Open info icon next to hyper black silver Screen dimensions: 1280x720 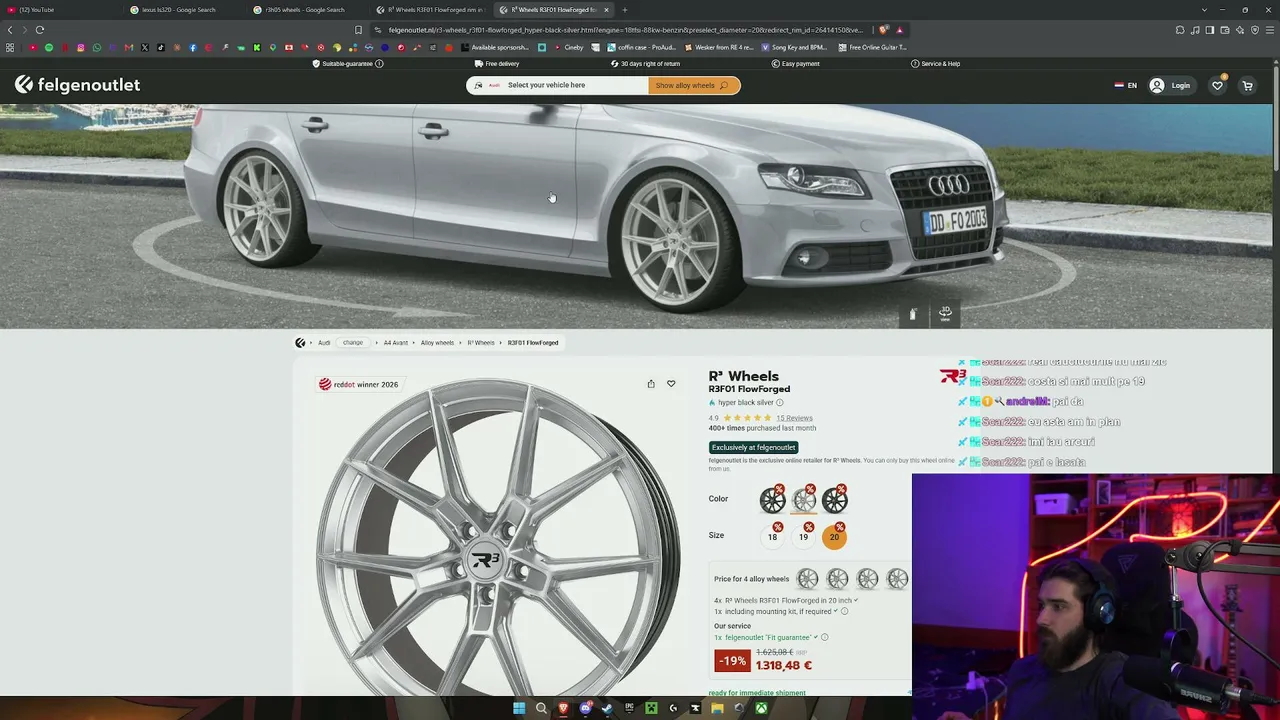(780, 403)
